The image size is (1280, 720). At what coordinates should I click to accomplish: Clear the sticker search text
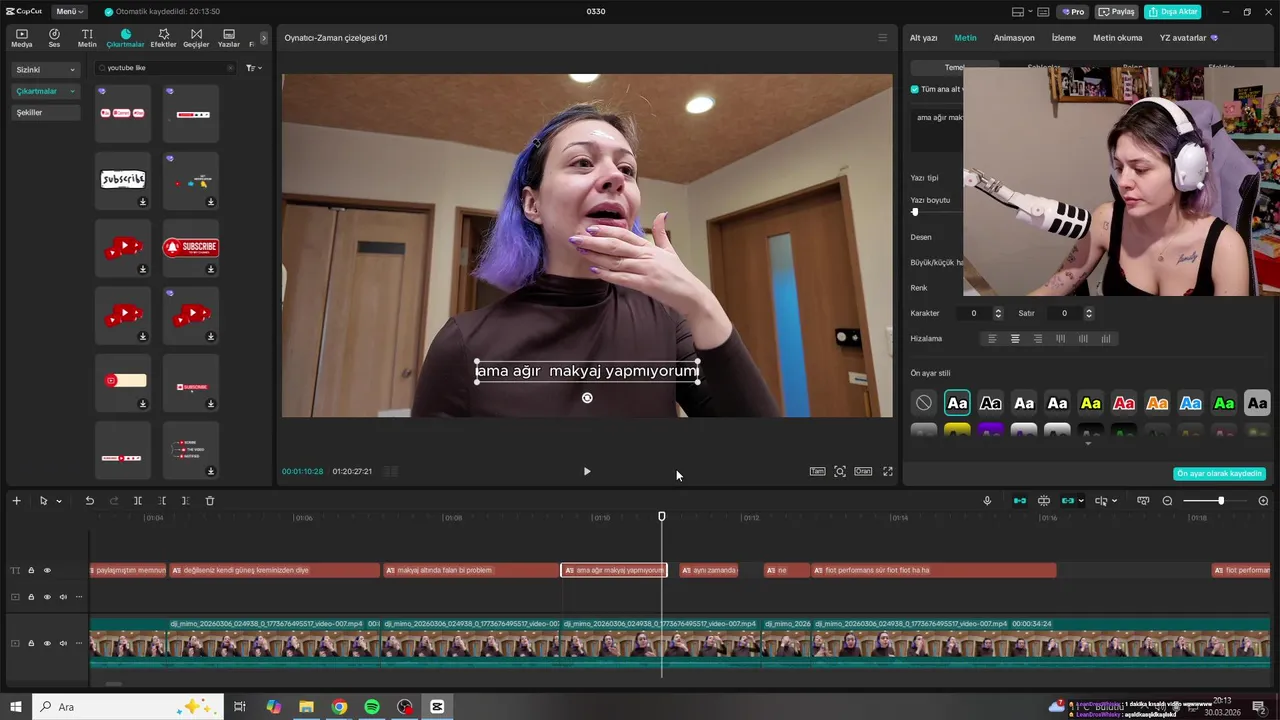230,68
